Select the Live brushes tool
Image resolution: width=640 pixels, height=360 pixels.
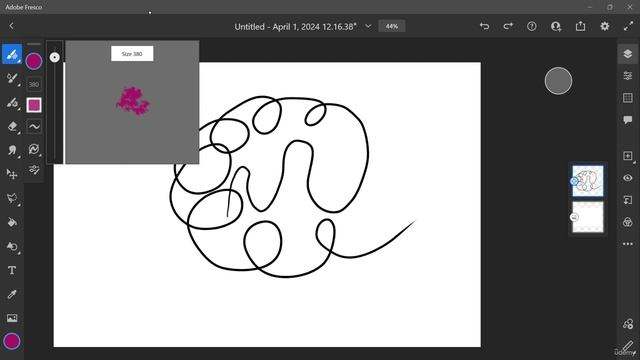(x=12, y=78)
